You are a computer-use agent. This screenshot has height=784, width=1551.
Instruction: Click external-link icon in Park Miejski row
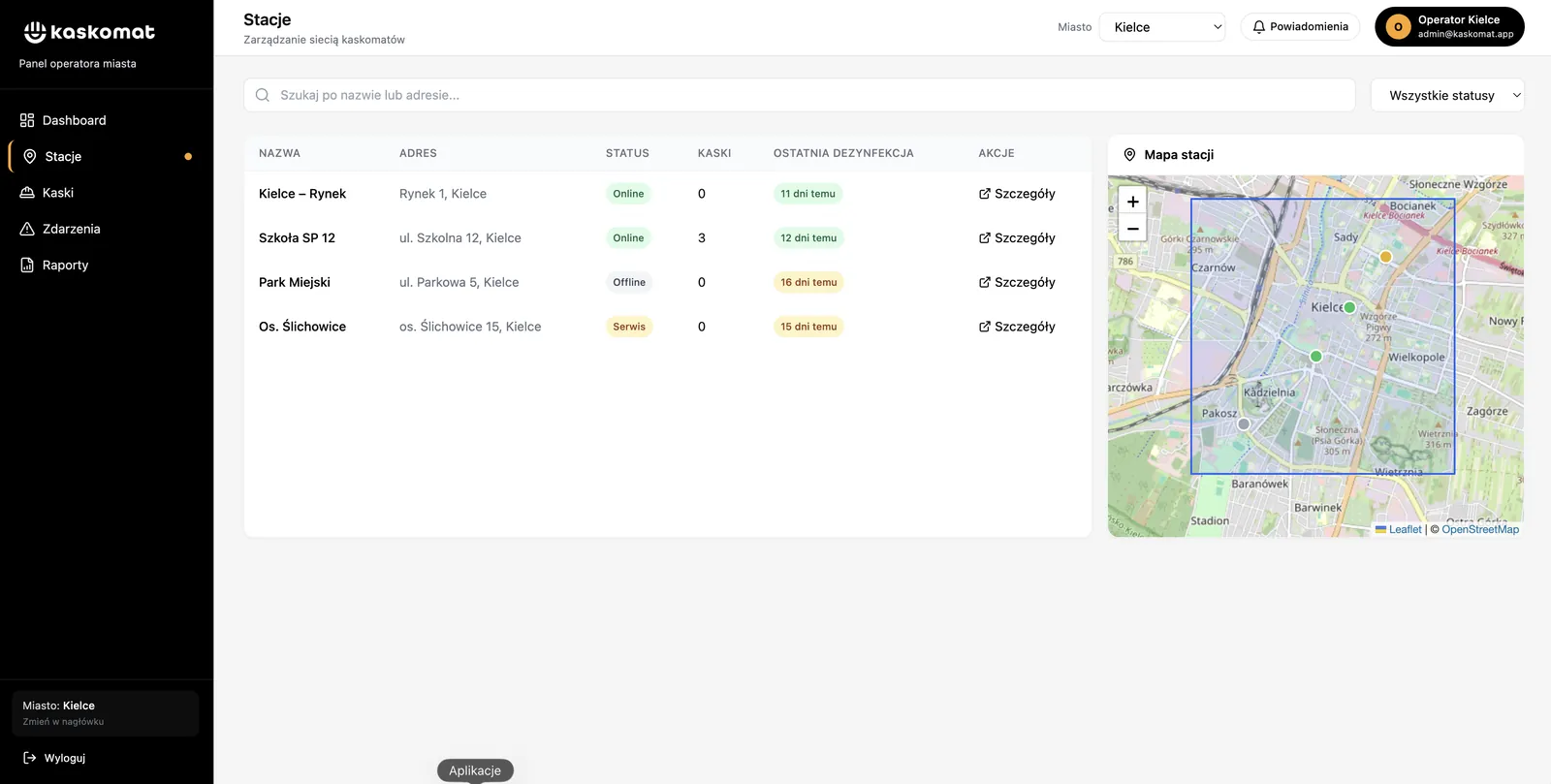click(x=985, y=283)
